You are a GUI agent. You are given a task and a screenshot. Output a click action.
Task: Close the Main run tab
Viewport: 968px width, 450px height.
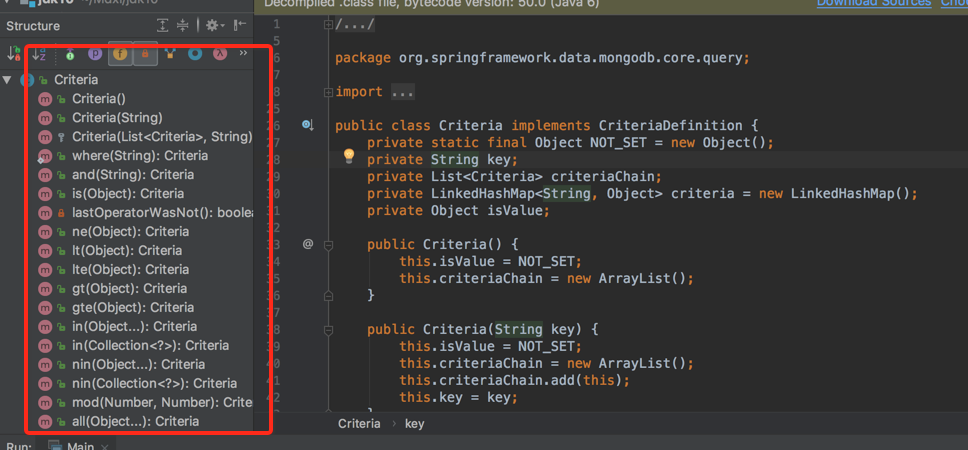tap(105, 447)
